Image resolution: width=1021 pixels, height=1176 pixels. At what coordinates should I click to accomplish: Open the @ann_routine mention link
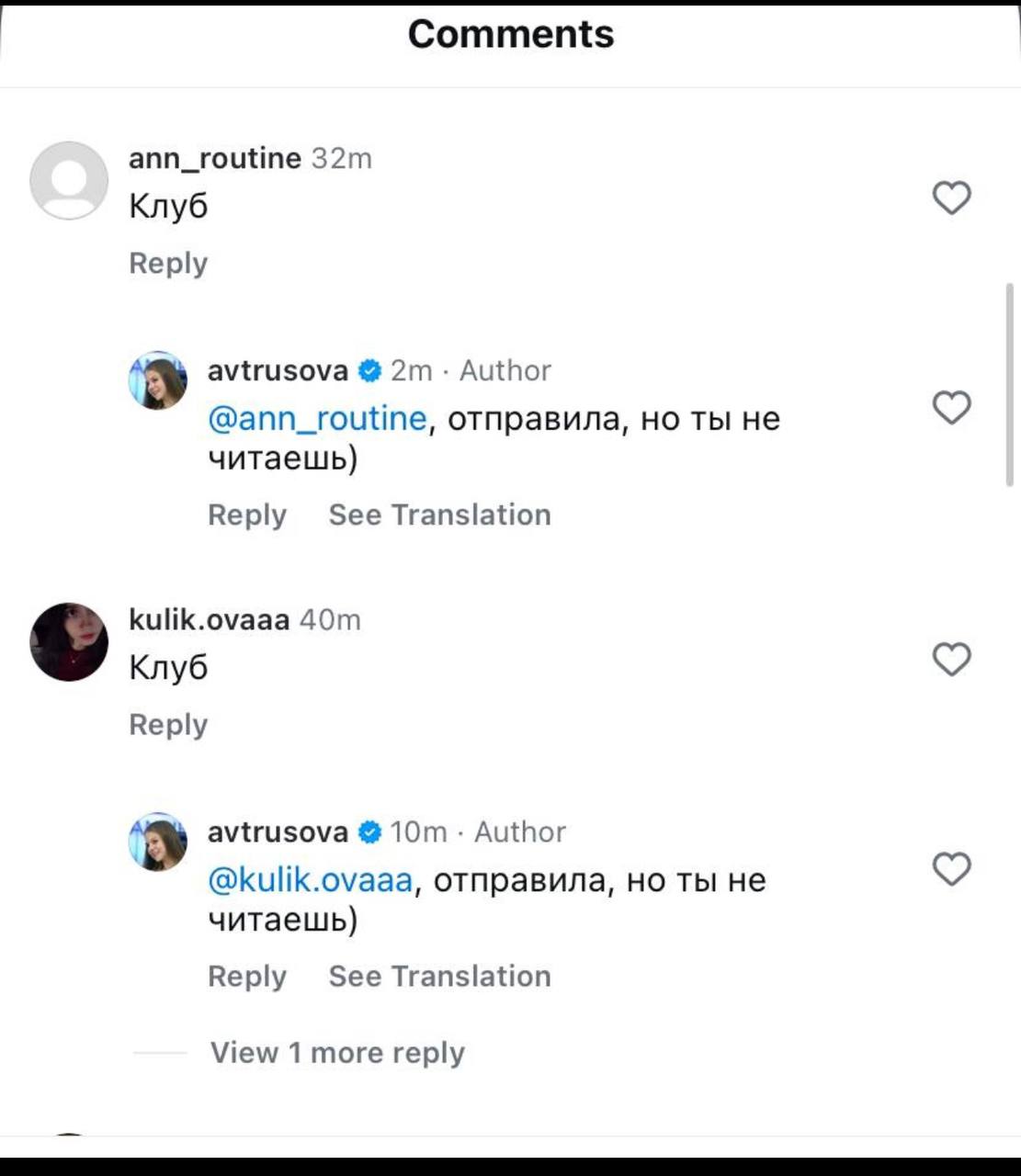coord(317,419)
